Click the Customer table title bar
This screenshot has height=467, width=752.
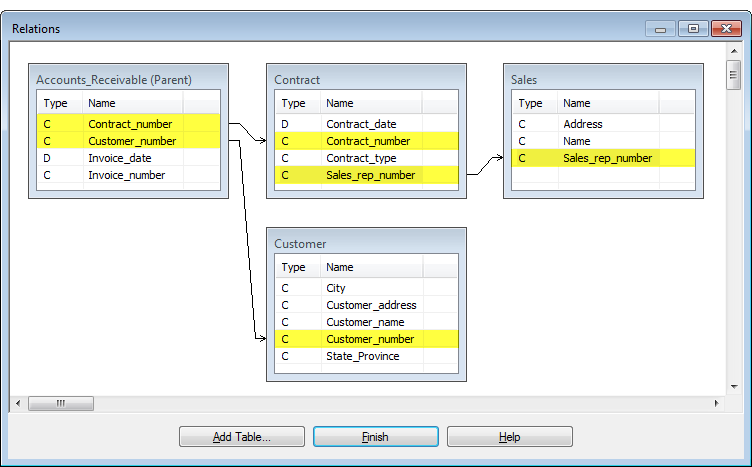[366, 243]
